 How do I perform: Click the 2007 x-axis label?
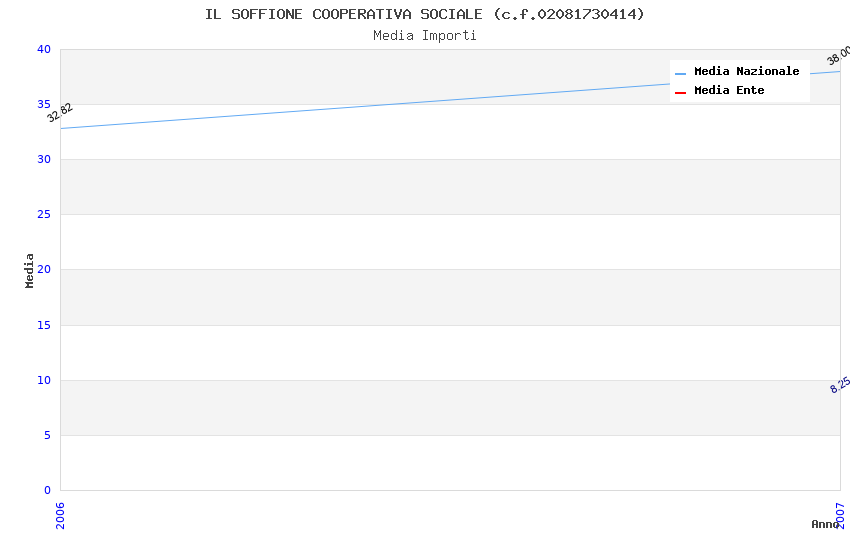(x=840, y=515)
